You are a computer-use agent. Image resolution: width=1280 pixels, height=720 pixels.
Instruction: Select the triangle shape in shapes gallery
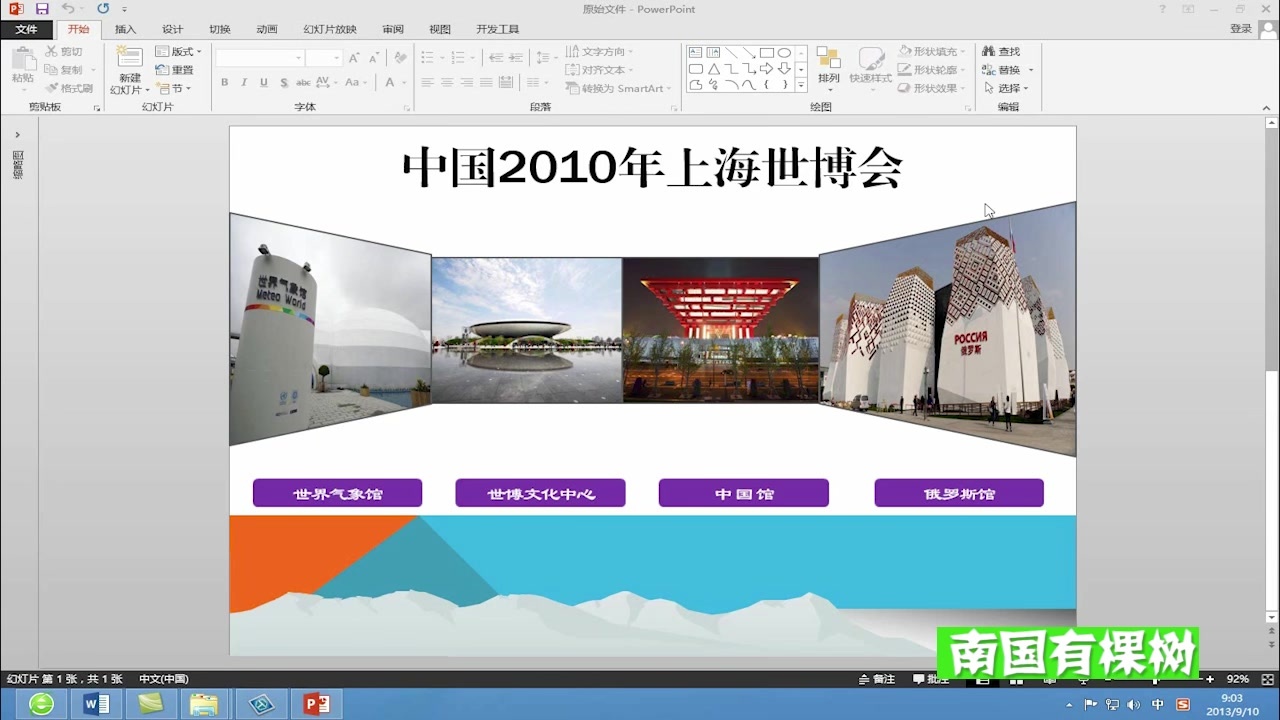(x=713, y=69)
